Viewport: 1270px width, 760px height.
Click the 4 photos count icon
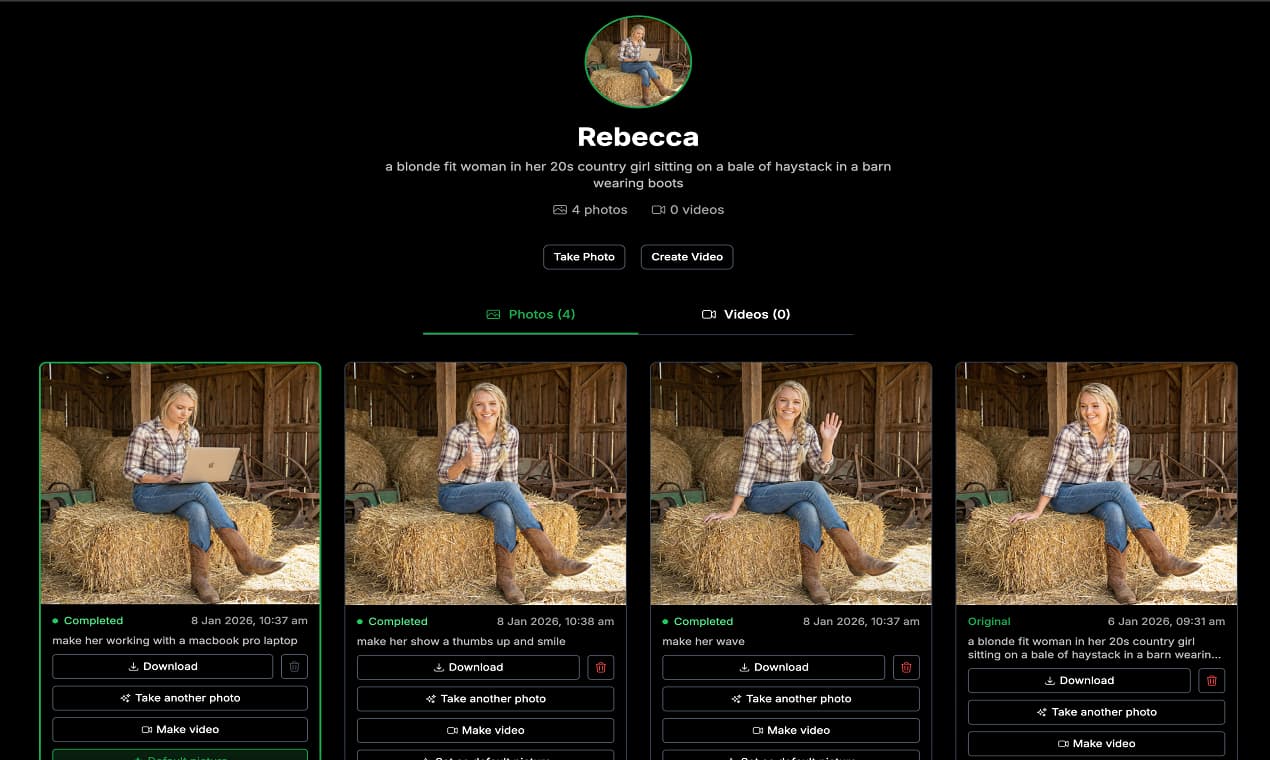pos(560,210)
